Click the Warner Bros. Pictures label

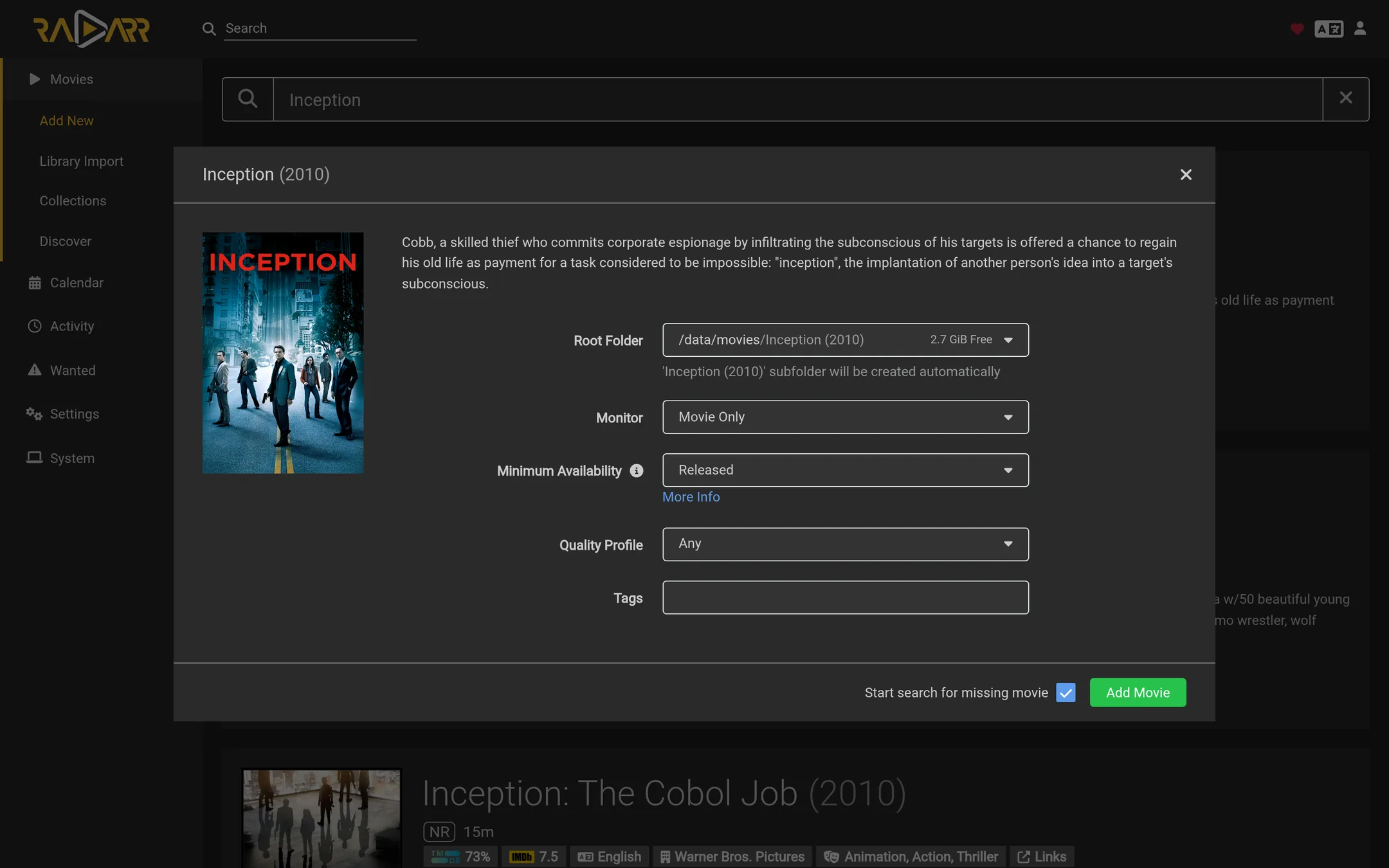coord(732,857)
